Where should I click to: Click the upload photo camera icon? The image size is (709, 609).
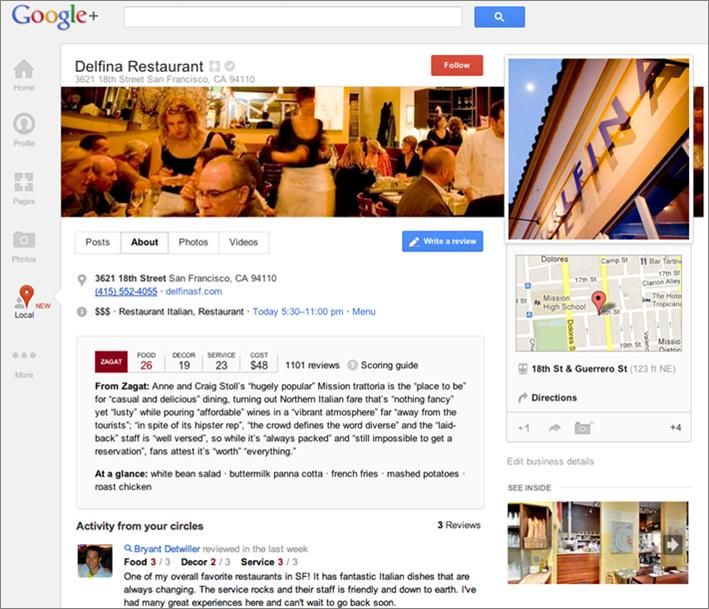pos(583,428)
